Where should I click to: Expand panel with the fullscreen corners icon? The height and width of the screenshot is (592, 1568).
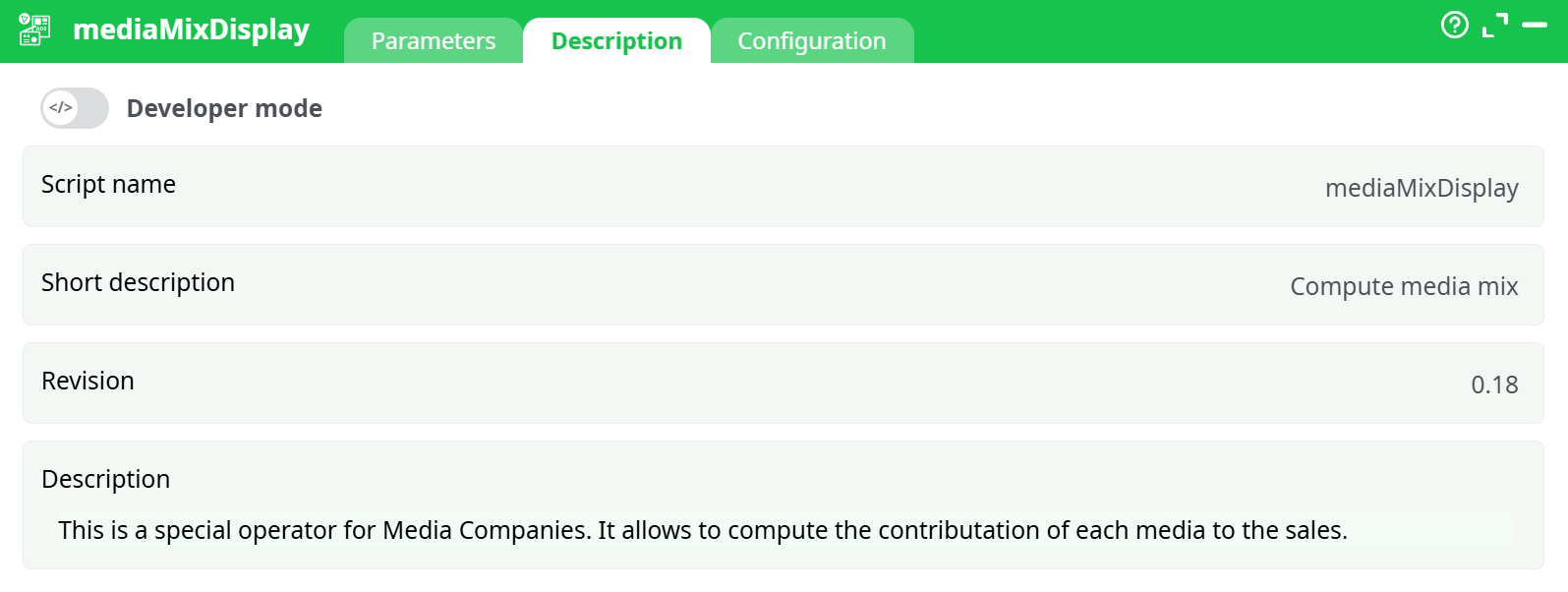click(x=1494, y=26)
